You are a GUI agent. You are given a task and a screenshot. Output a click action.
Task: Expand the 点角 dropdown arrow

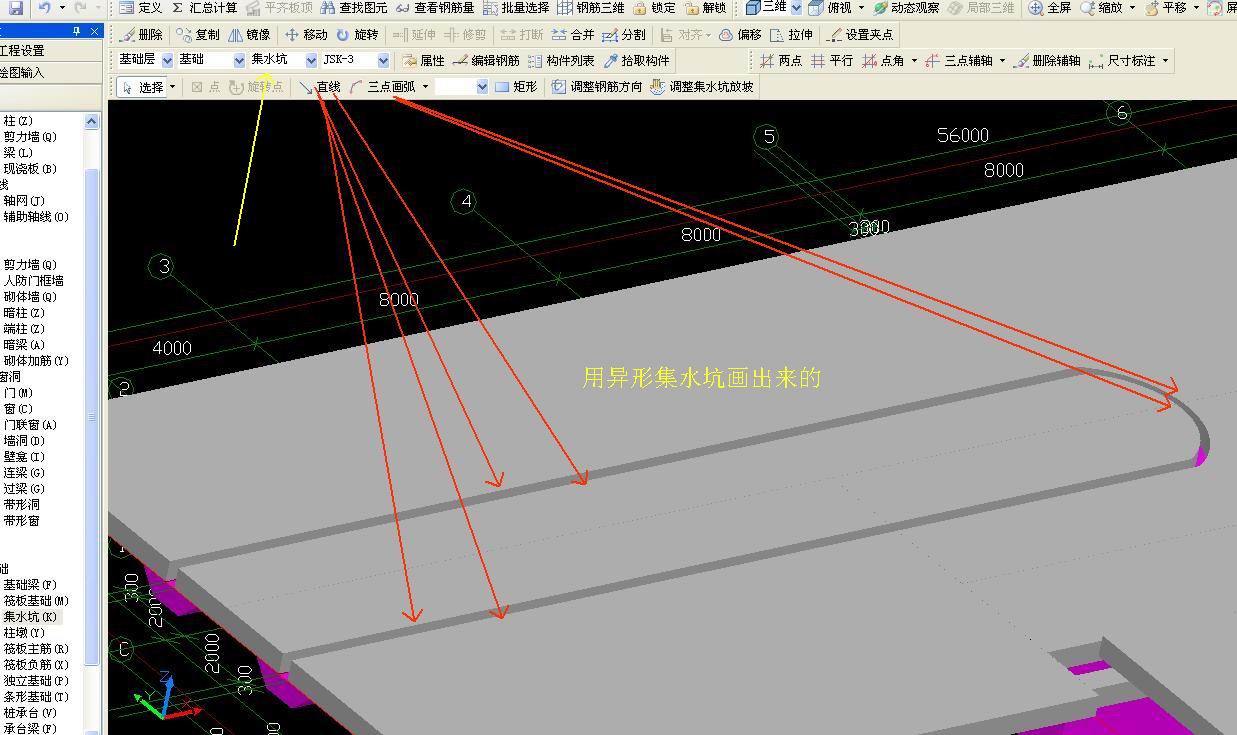914,60
